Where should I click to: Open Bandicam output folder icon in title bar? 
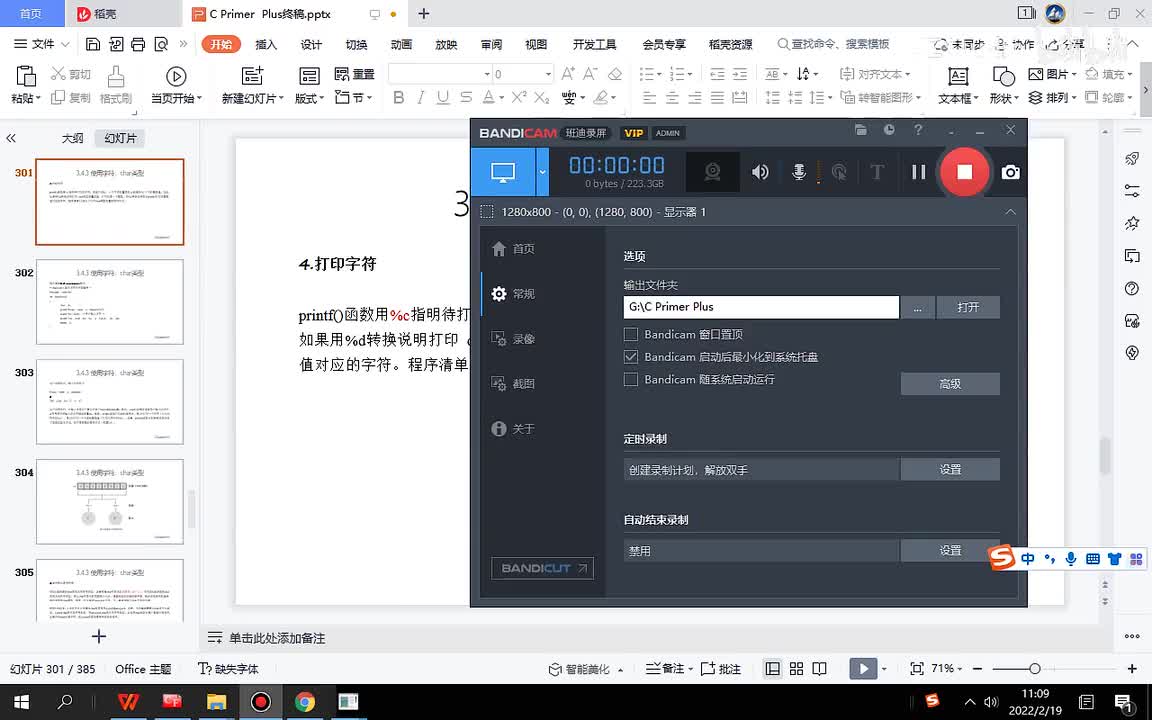pyautogui.click(x=861, y=130)
